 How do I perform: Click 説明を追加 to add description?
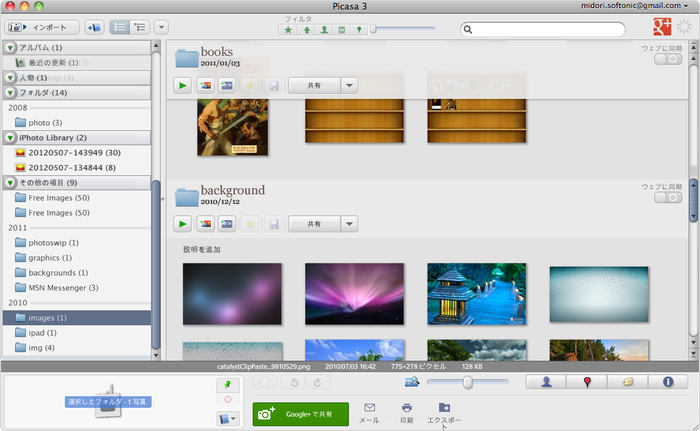click(x=202, y=249)
